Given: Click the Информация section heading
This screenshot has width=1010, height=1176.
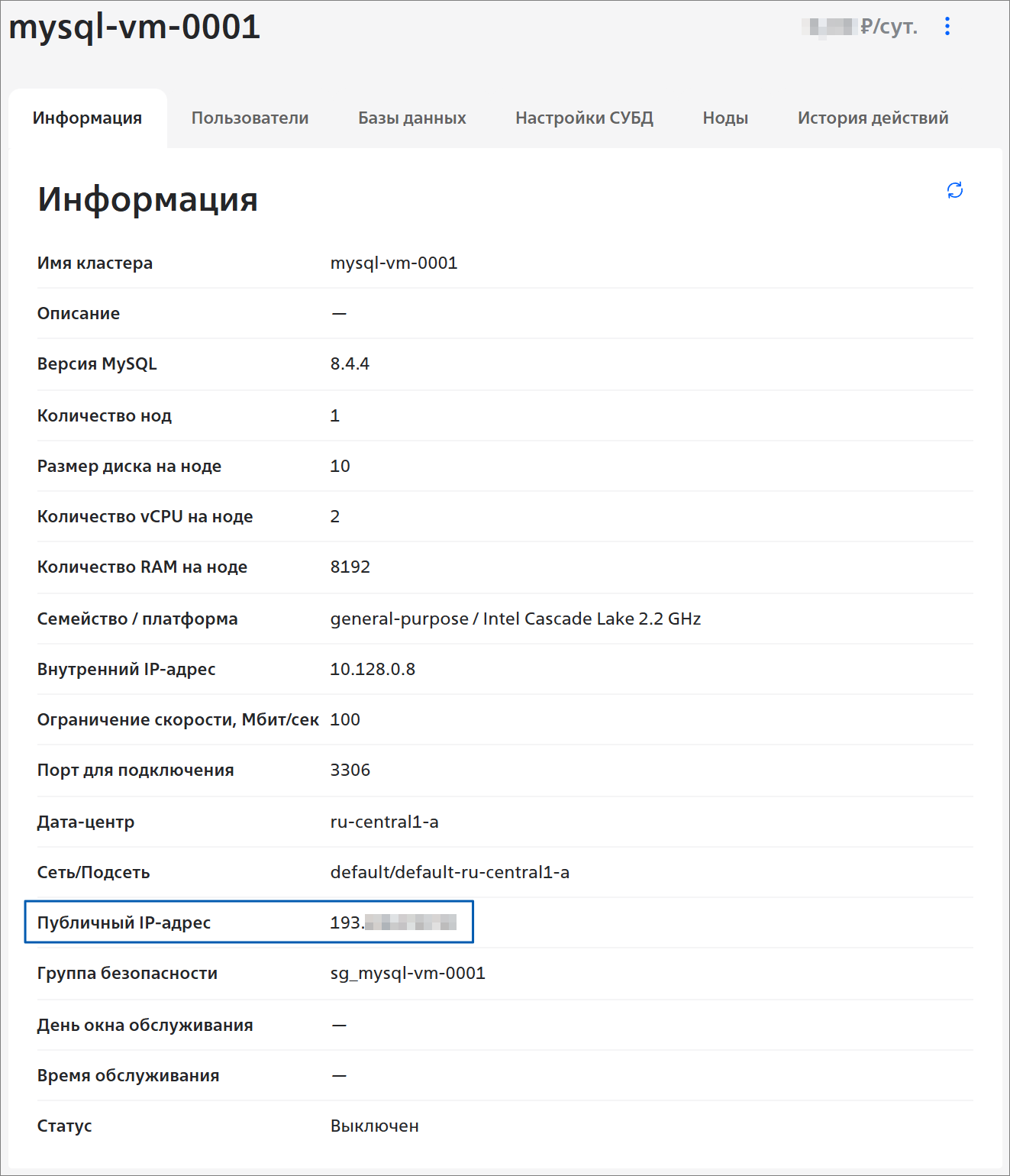Looking at the screenshot, I should coord(148,199).
